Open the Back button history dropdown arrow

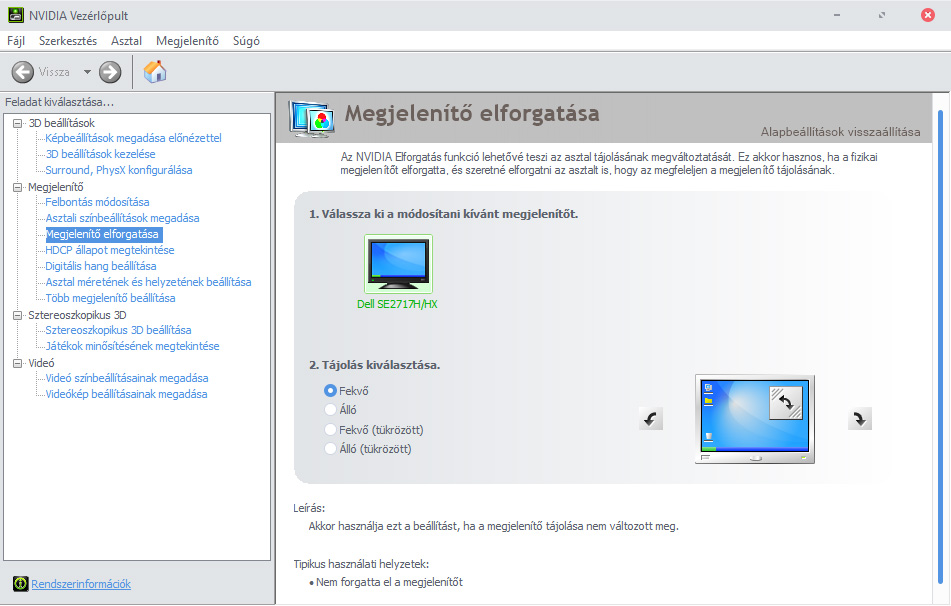click(87, 72)
